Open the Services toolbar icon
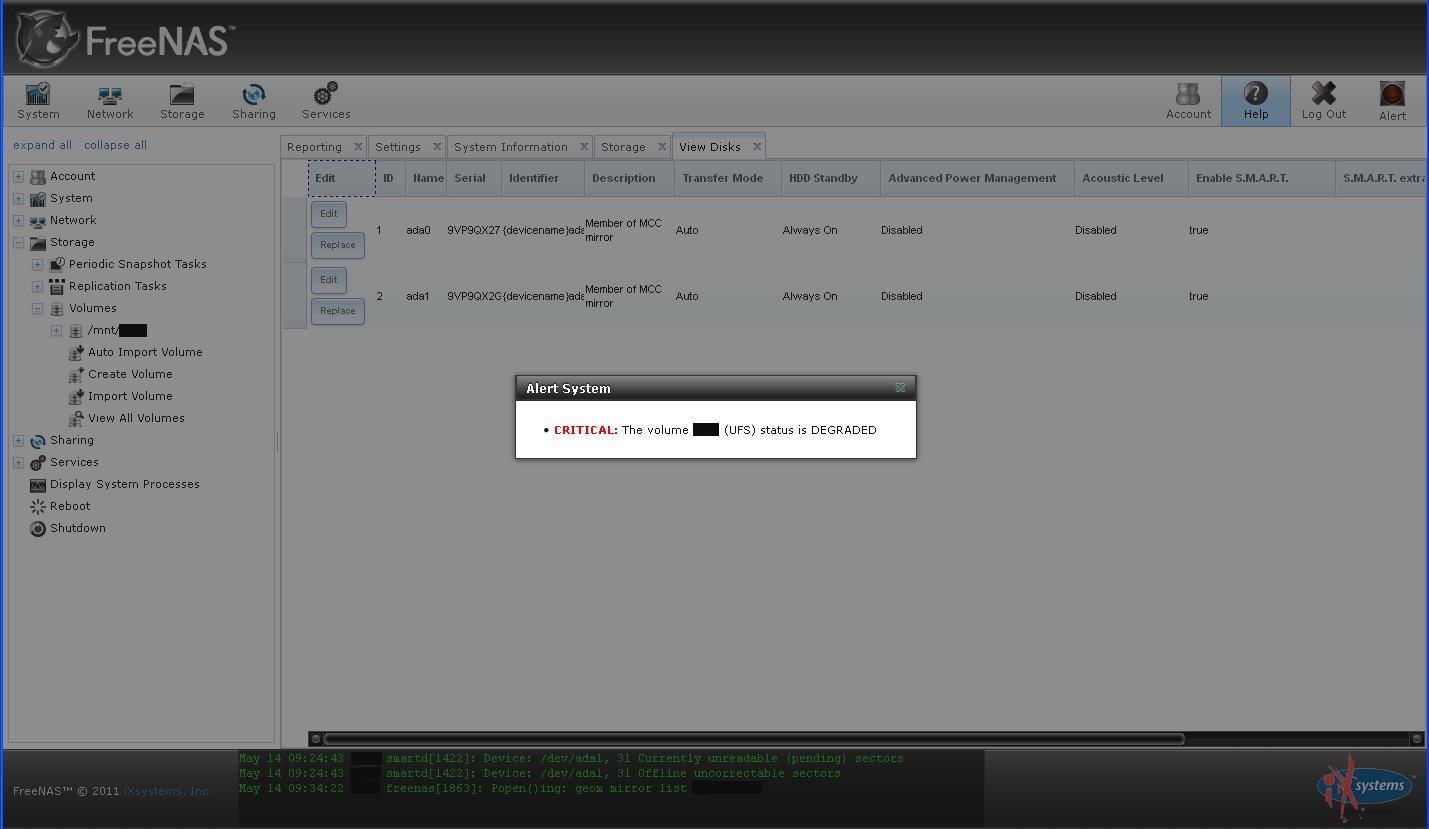 [x=326, y=101]
